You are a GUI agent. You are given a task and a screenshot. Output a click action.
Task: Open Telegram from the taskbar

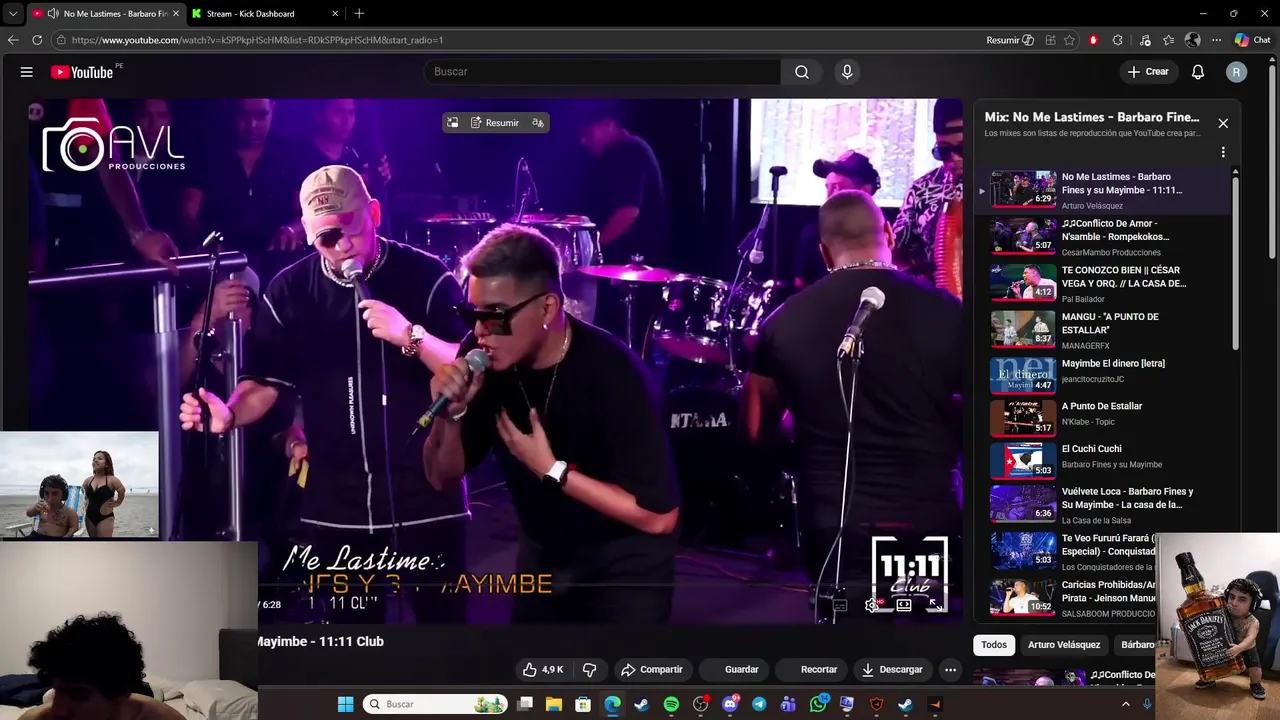click(x=759, y=704)
